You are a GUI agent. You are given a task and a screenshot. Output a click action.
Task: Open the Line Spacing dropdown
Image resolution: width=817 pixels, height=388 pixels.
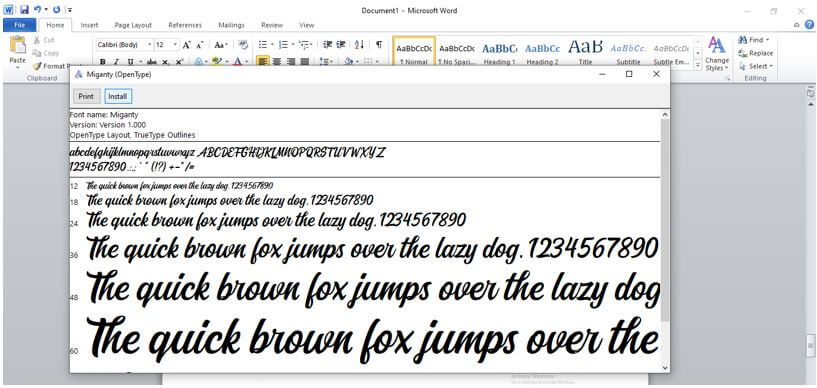point(327,62)
